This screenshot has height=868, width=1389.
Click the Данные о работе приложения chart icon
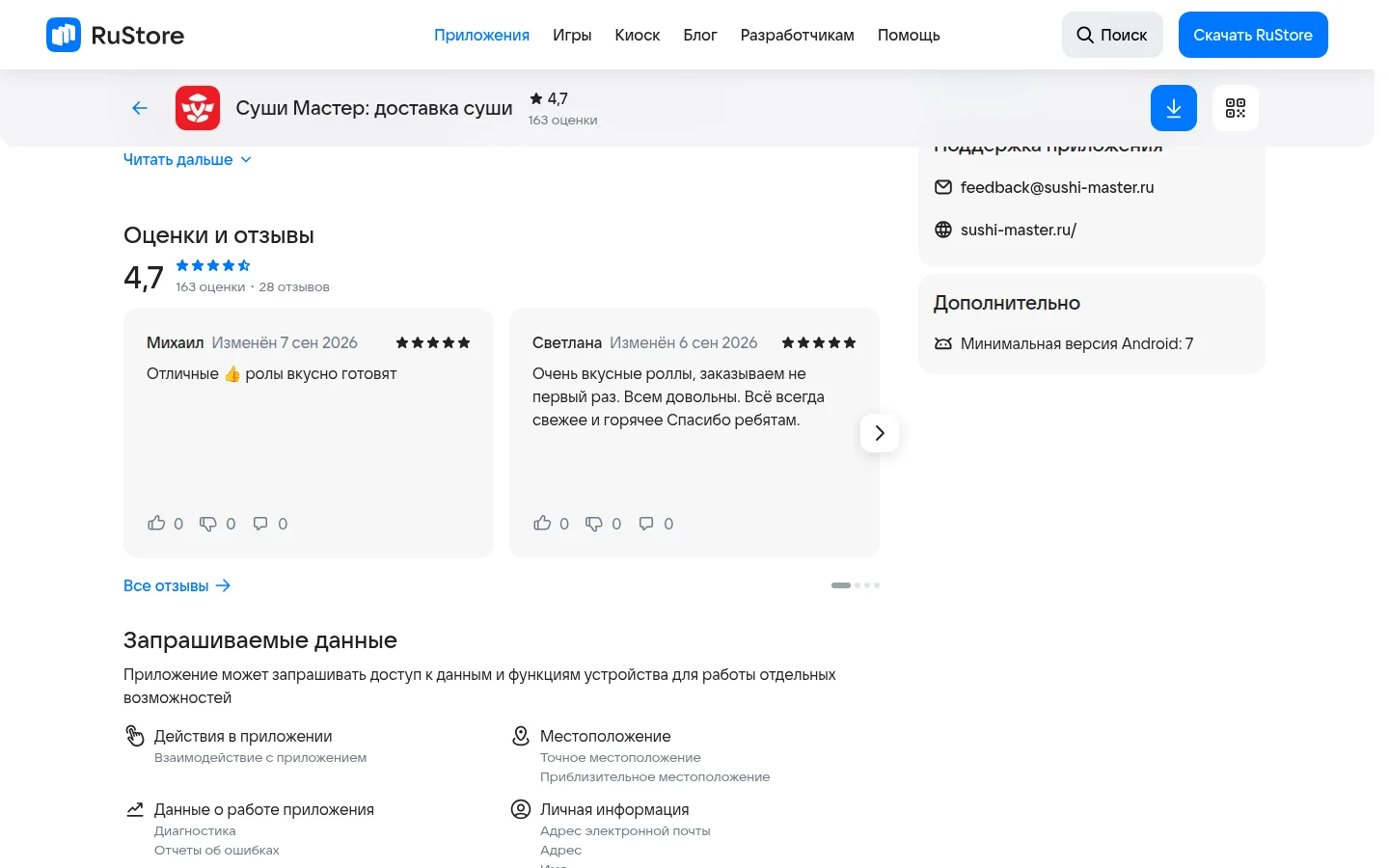[135, 809]
